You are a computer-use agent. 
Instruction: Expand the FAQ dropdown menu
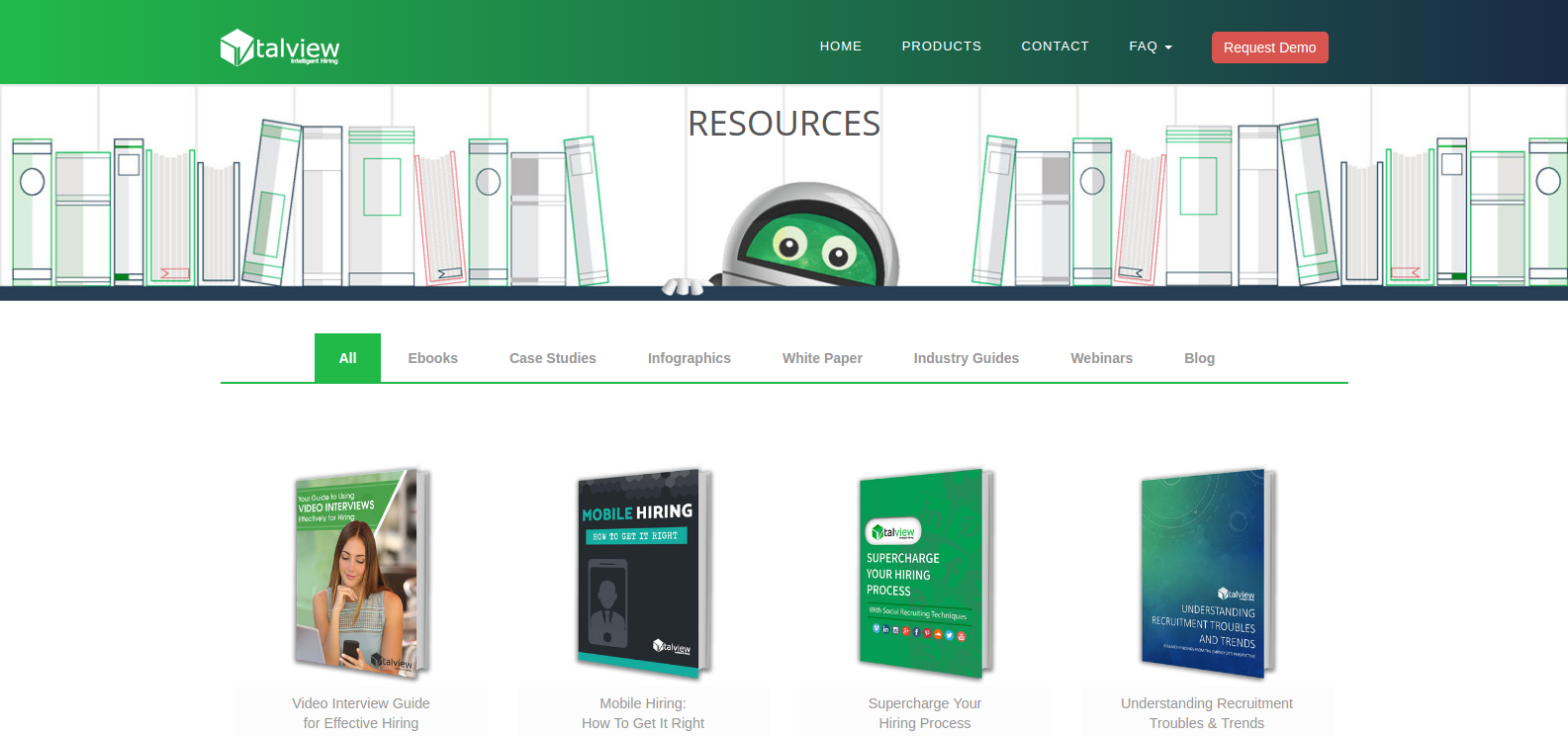pos(1150,46)
